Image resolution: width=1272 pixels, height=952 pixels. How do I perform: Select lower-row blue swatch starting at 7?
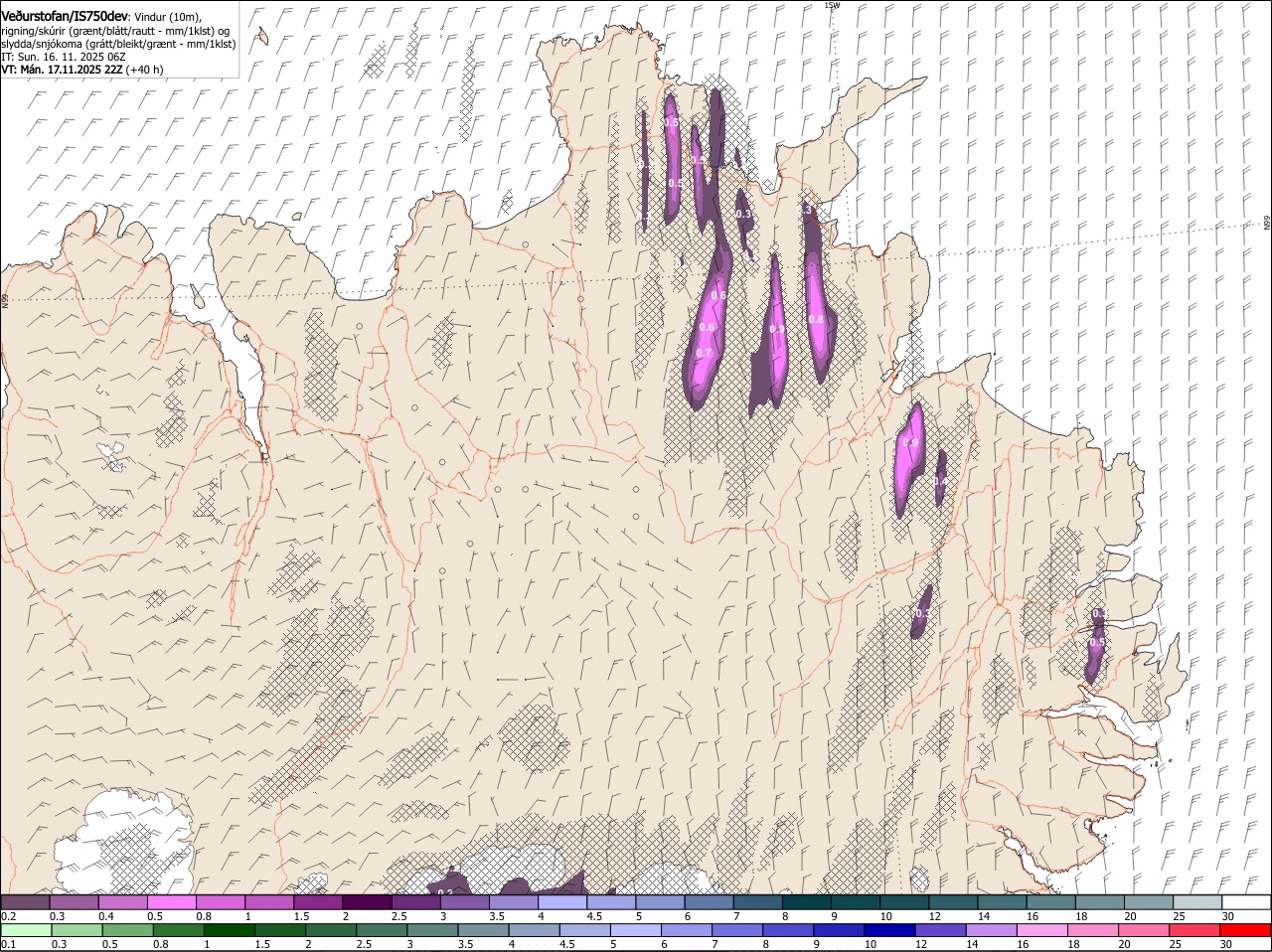pos(736,931)
